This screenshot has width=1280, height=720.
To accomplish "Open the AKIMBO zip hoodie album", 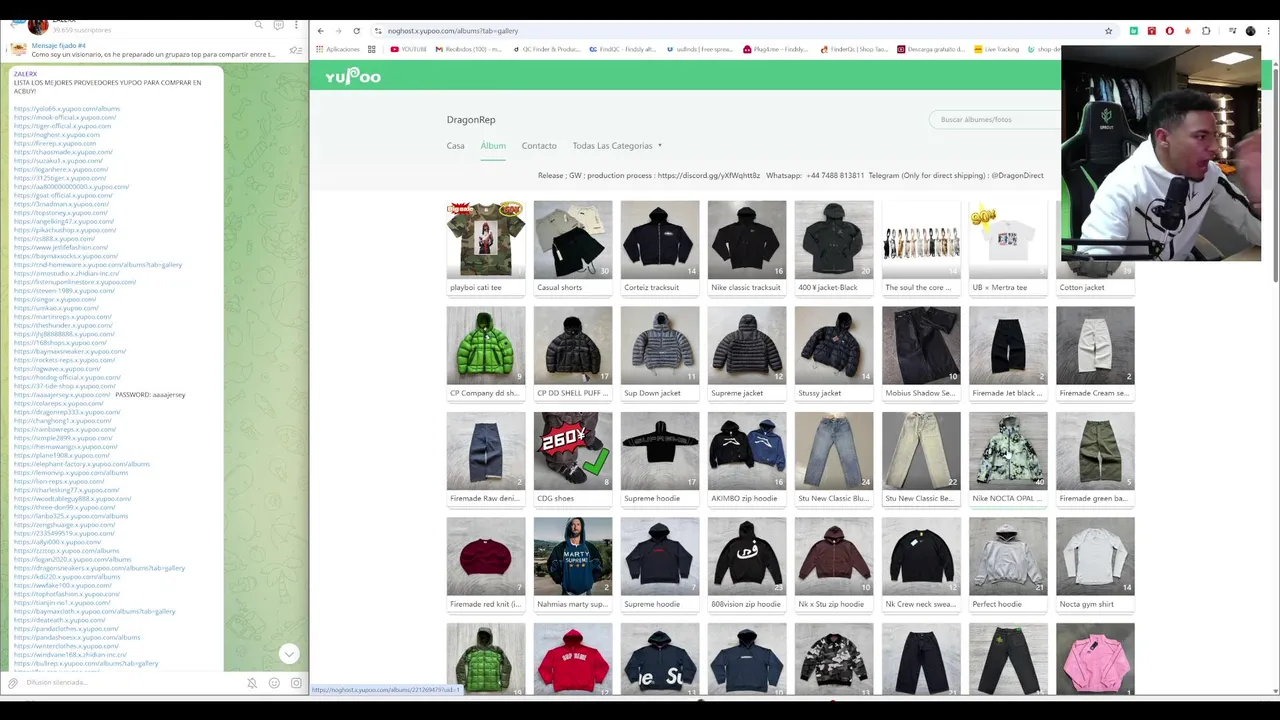I will coord(747,459).
